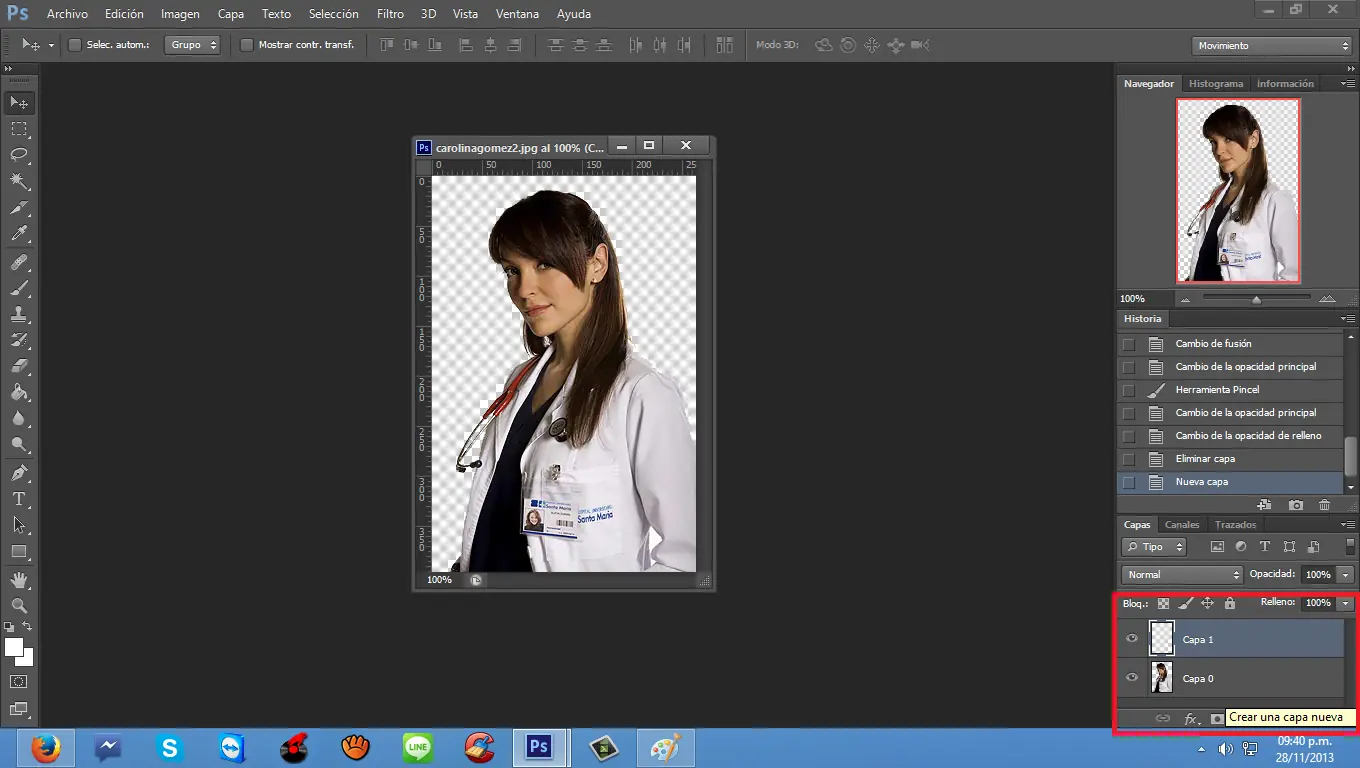Select the Path Selection tool
This screenshot has height=768, width=1360.
click(19, 524)
